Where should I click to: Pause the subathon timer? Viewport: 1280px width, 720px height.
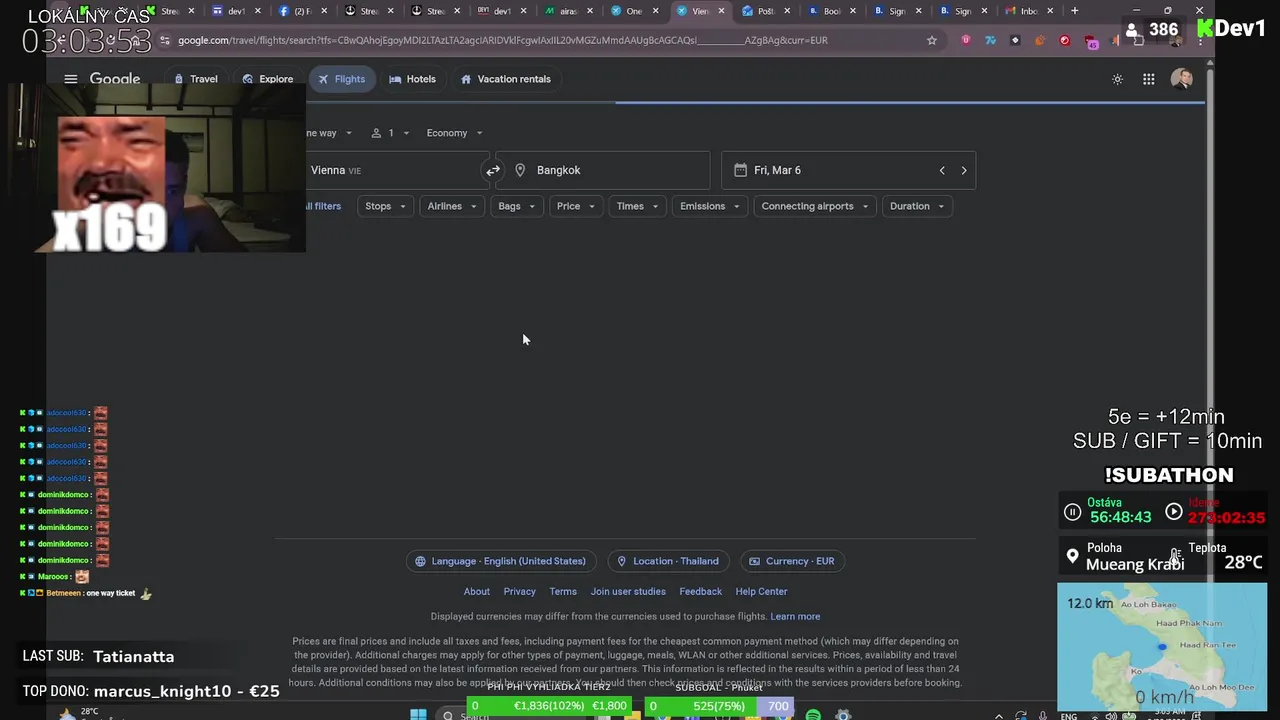pyautogui.click(x=1072, y=512)
